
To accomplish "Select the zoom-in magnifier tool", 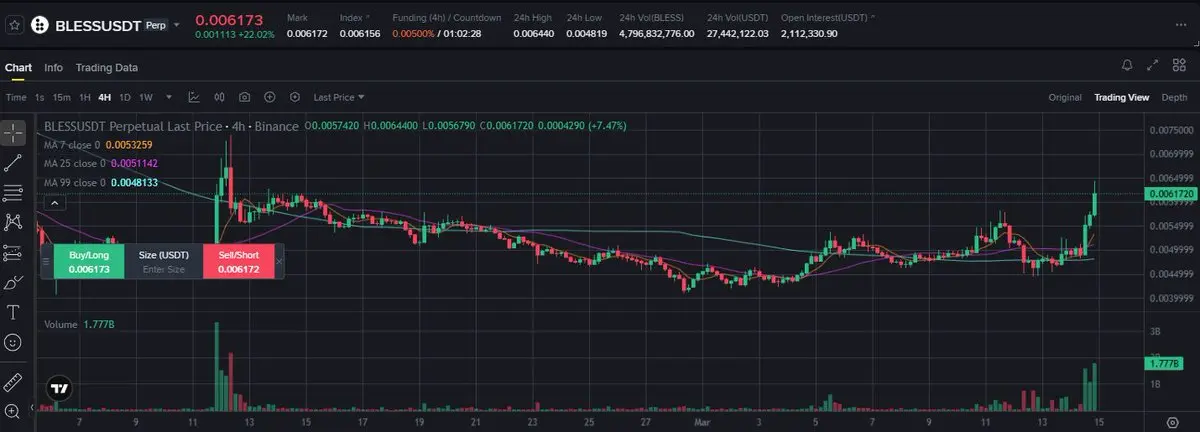I will pos(14,411).
